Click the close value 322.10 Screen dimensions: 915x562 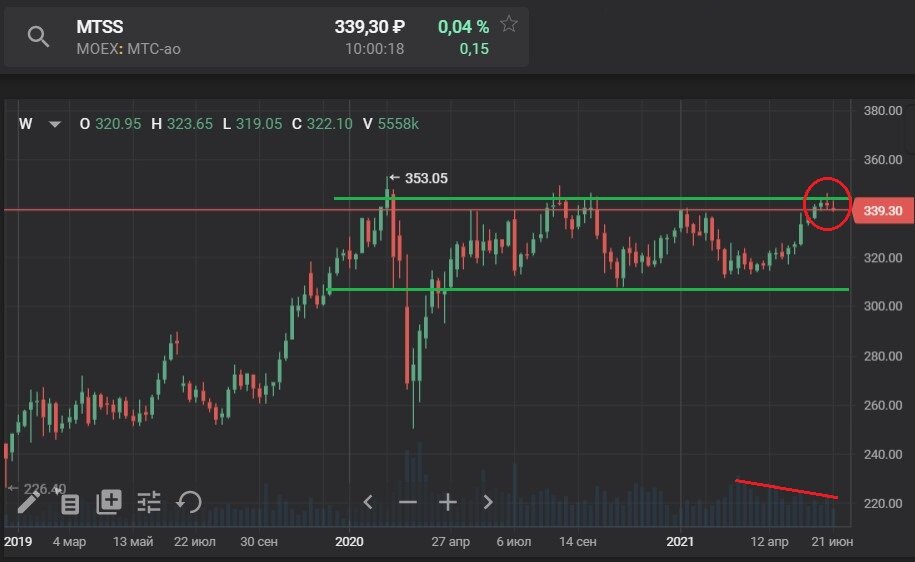[330, 124]
